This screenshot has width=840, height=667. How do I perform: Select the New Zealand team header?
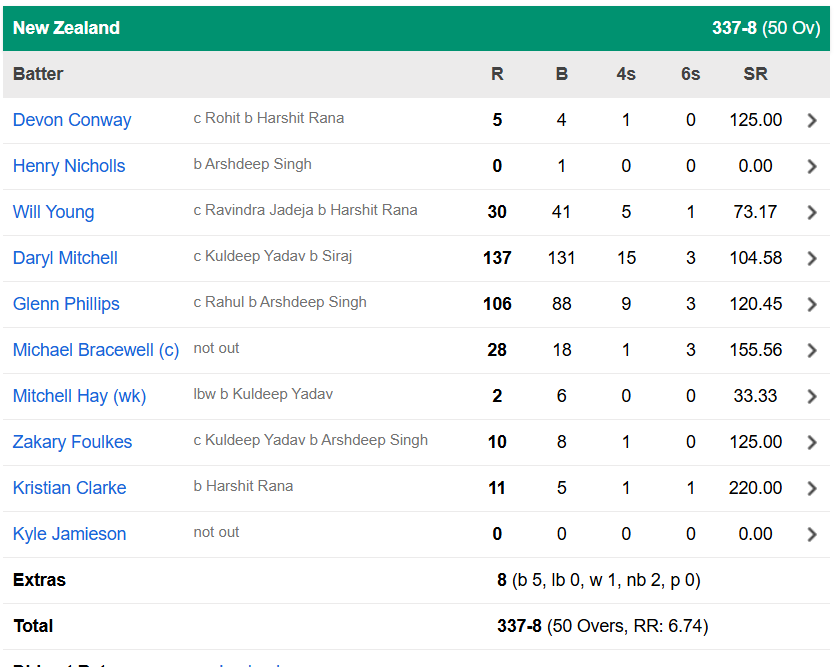click(x=65, y=28)
